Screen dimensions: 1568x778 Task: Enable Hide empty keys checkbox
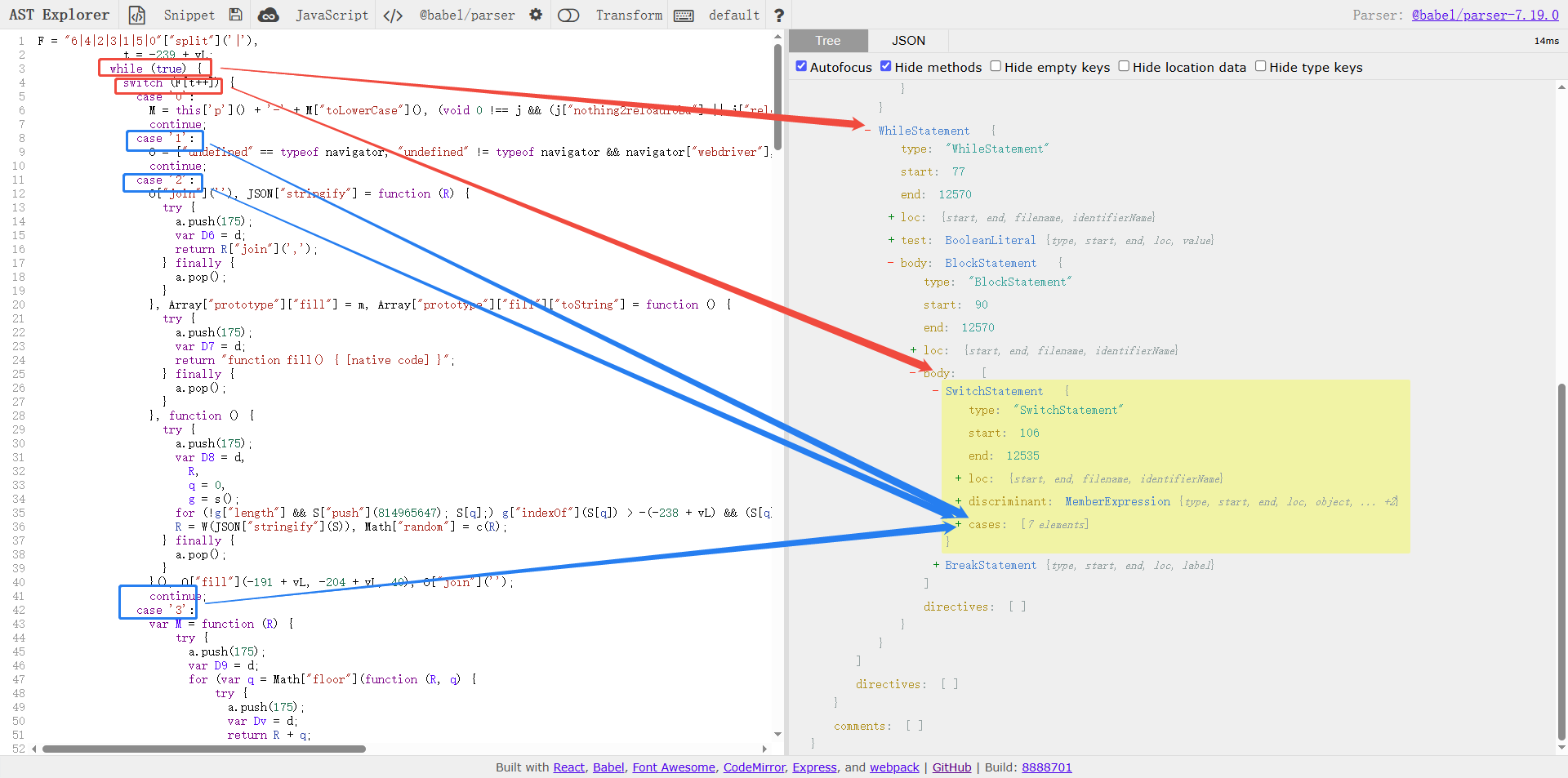pyautogui.click(x=996, y=66)
